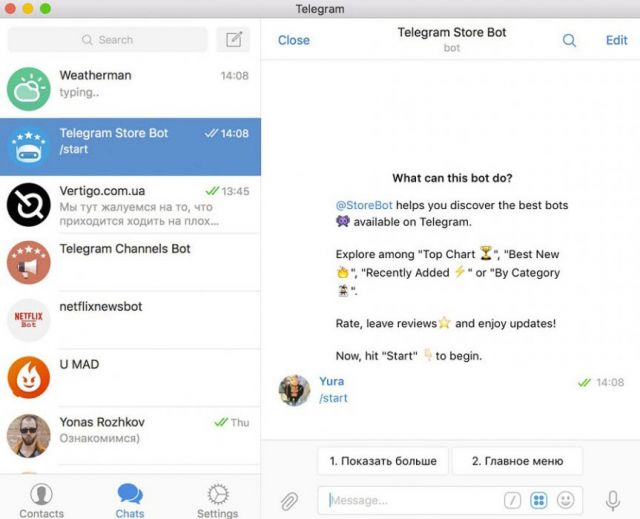The height and width of the screenshot is (519, 640).
Task: Click the 14:08 timestamp on Yura's message
Action: tap(610, 382)
